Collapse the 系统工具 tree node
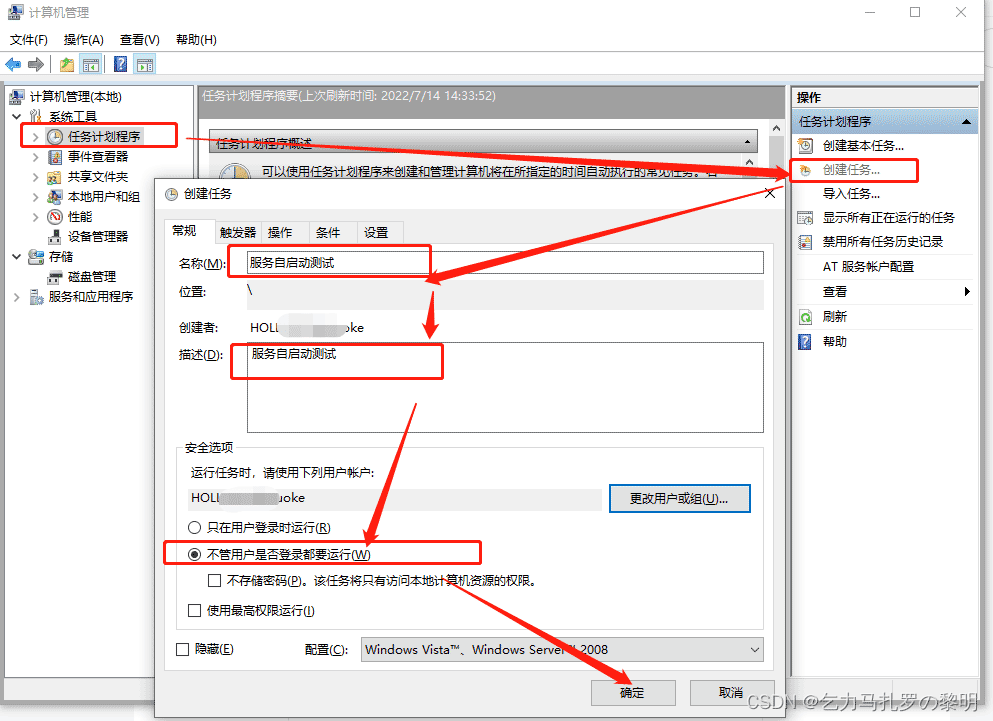993x721 pixels. [16, 114]
